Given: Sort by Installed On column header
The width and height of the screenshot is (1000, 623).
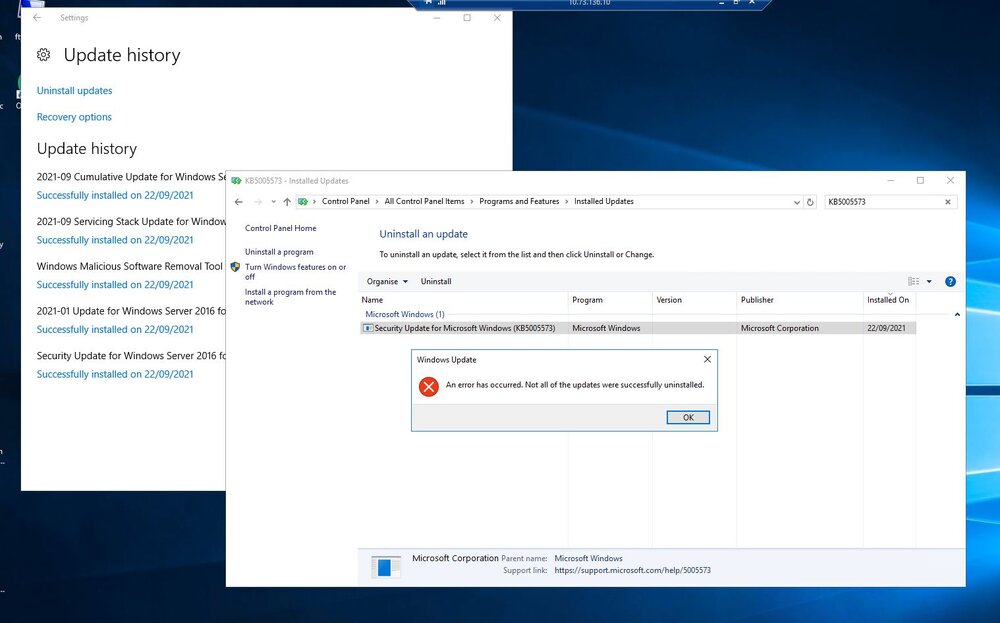Looking at the screenshot, I should (x=889, y=300).
